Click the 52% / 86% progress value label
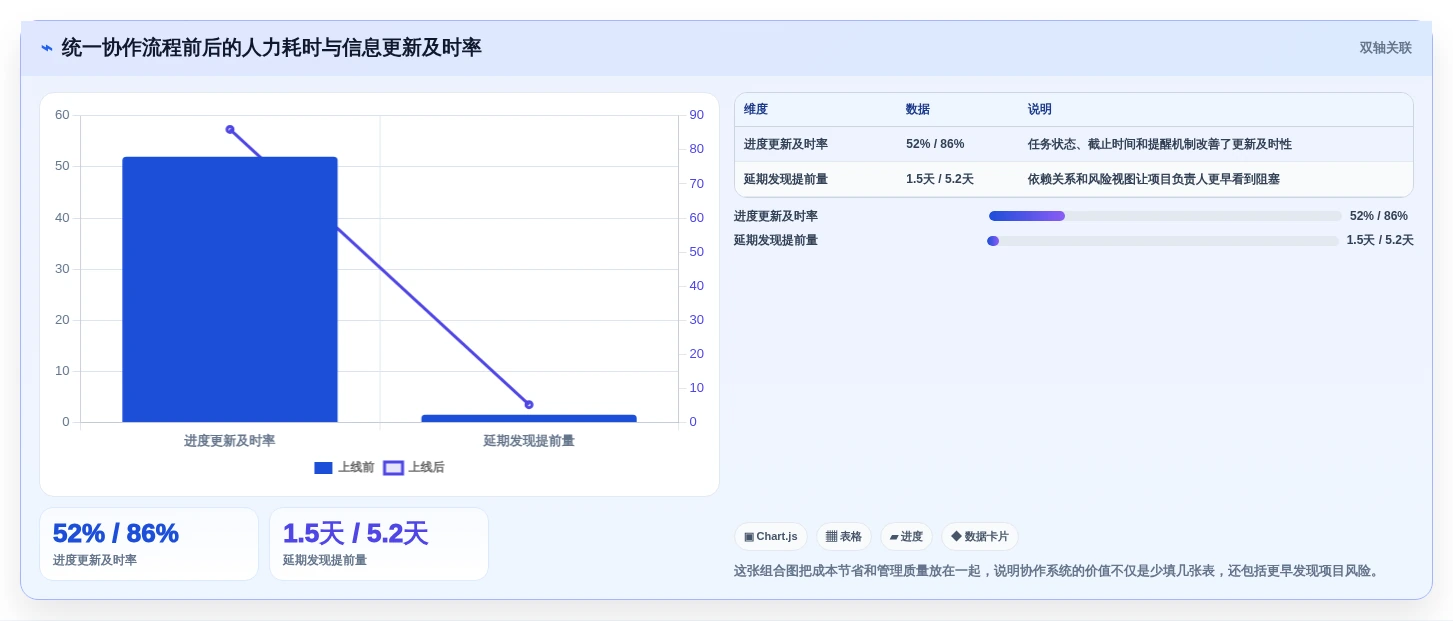The height and width of the screenshot is (621, 1453). 1379,216
